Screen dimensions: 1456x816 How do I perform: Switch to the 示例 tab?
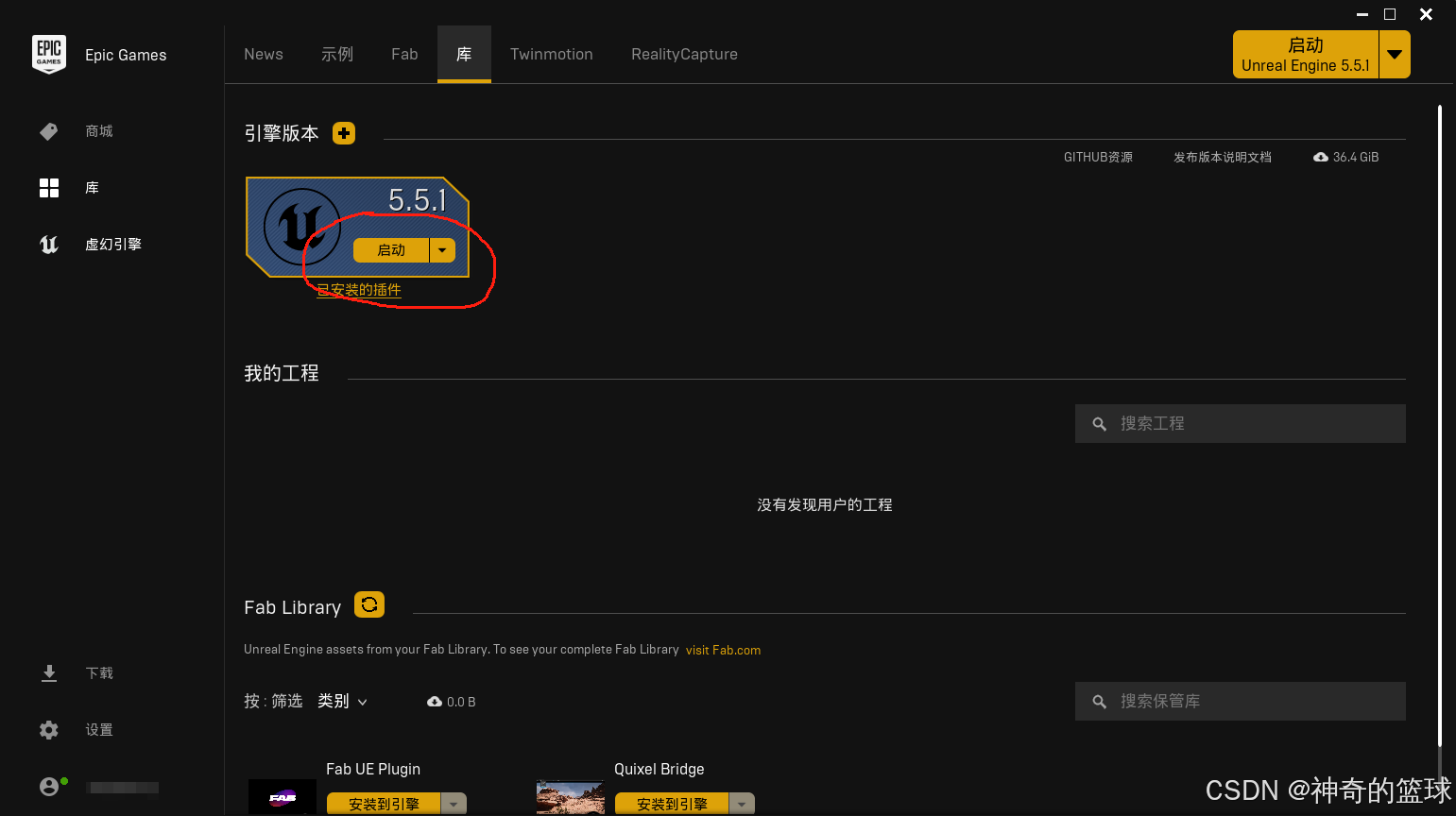pos(337,54)
